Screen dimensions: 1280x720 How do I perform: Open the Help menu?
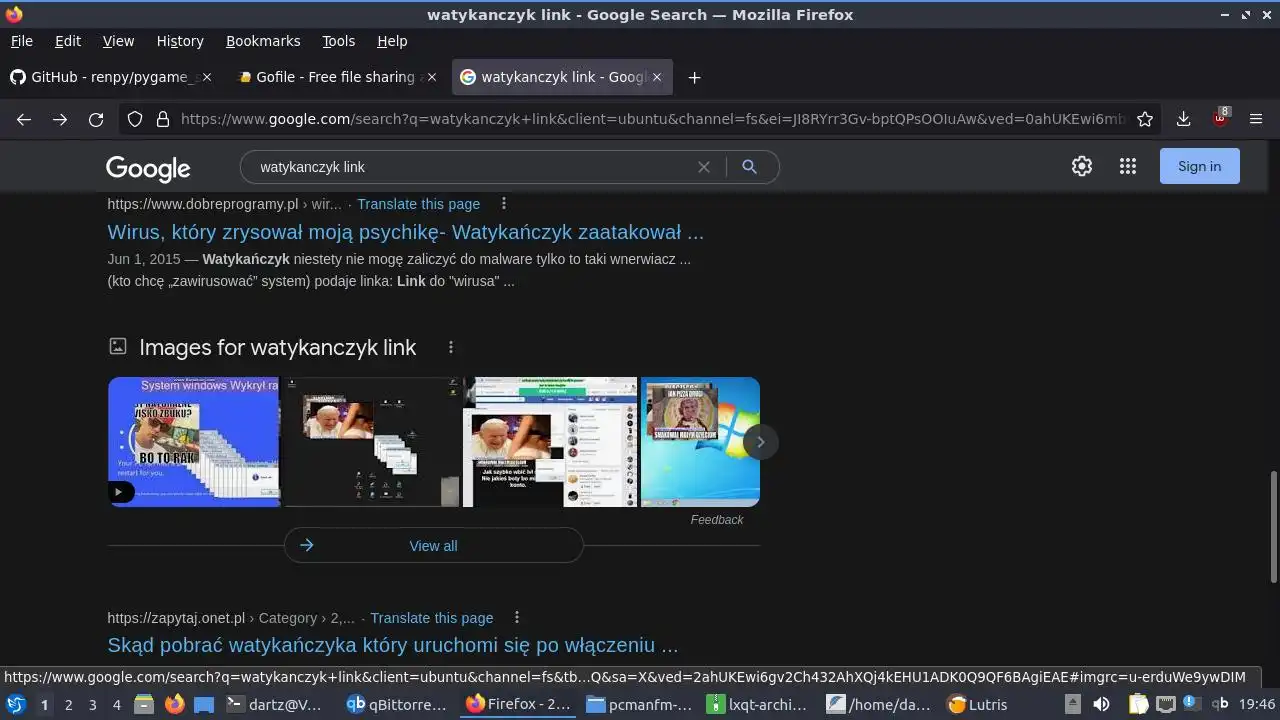tap(392, 41)
